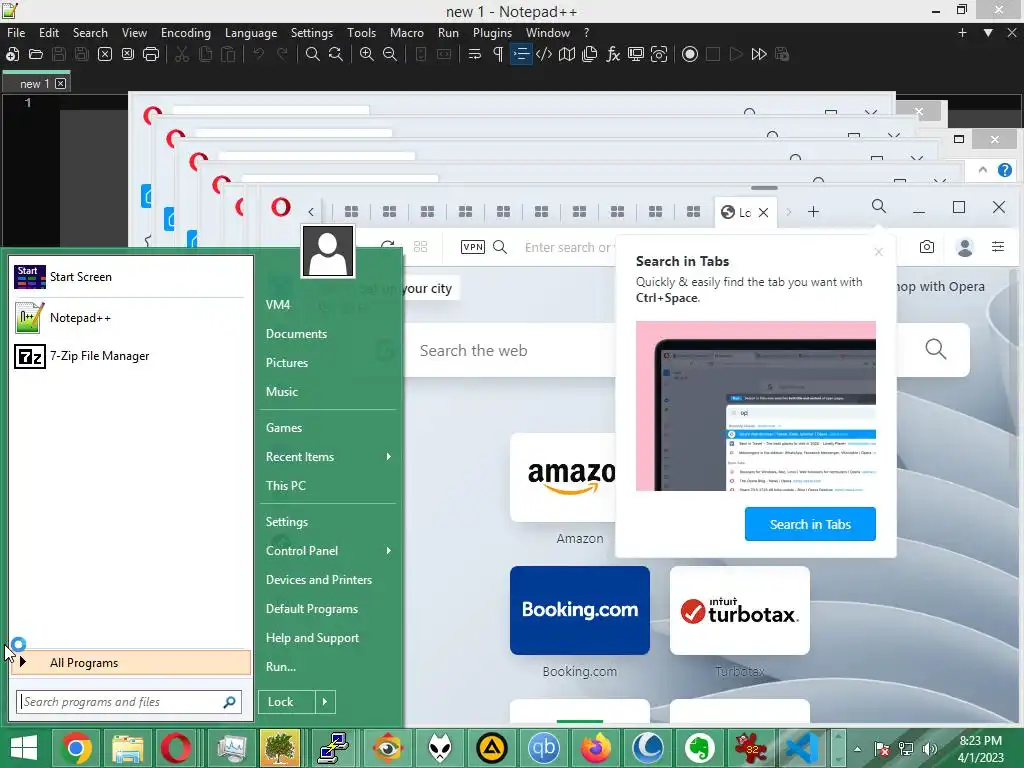This screenshot has height=768, width=1024.
Task: Open the Language menu
Action: point(251,33)
